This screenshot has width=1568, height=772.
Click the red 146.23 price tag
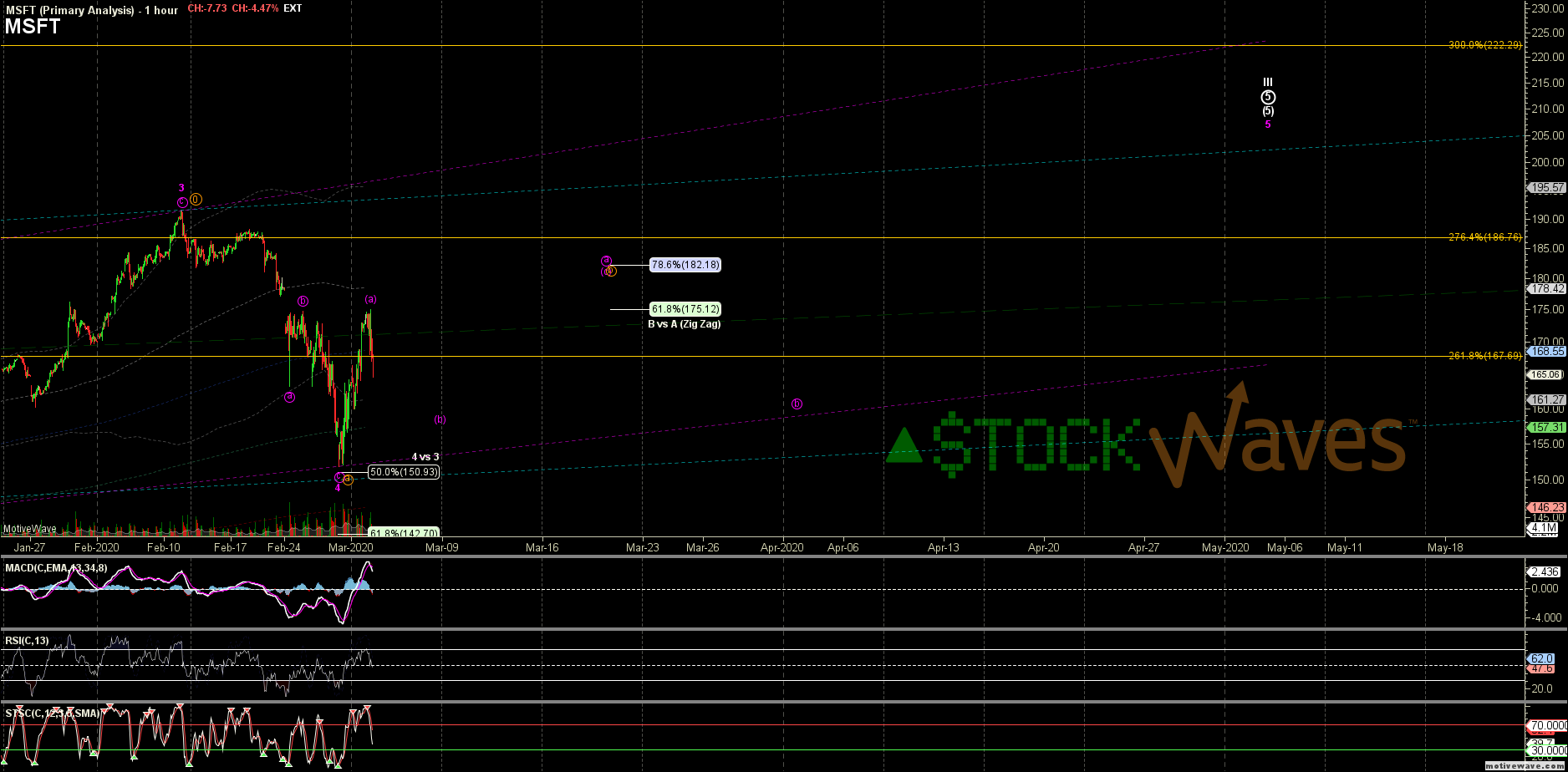pos(1547,507)
